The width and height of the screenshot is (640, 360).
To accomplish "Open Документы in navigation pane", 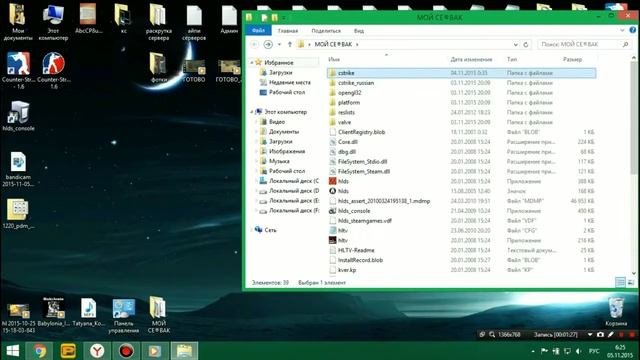I will [x=283, y=131].
